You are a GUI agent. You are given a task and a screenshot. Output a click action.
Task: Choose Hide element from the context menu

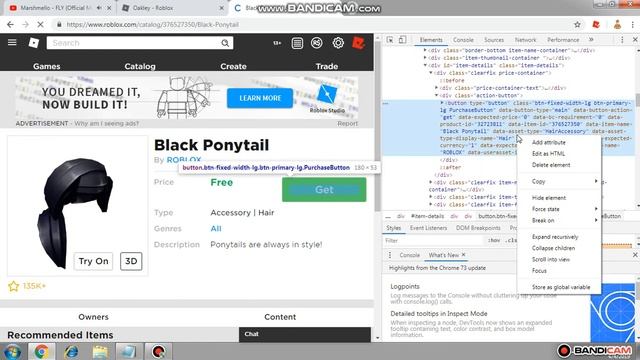click(x=559, y=198)
